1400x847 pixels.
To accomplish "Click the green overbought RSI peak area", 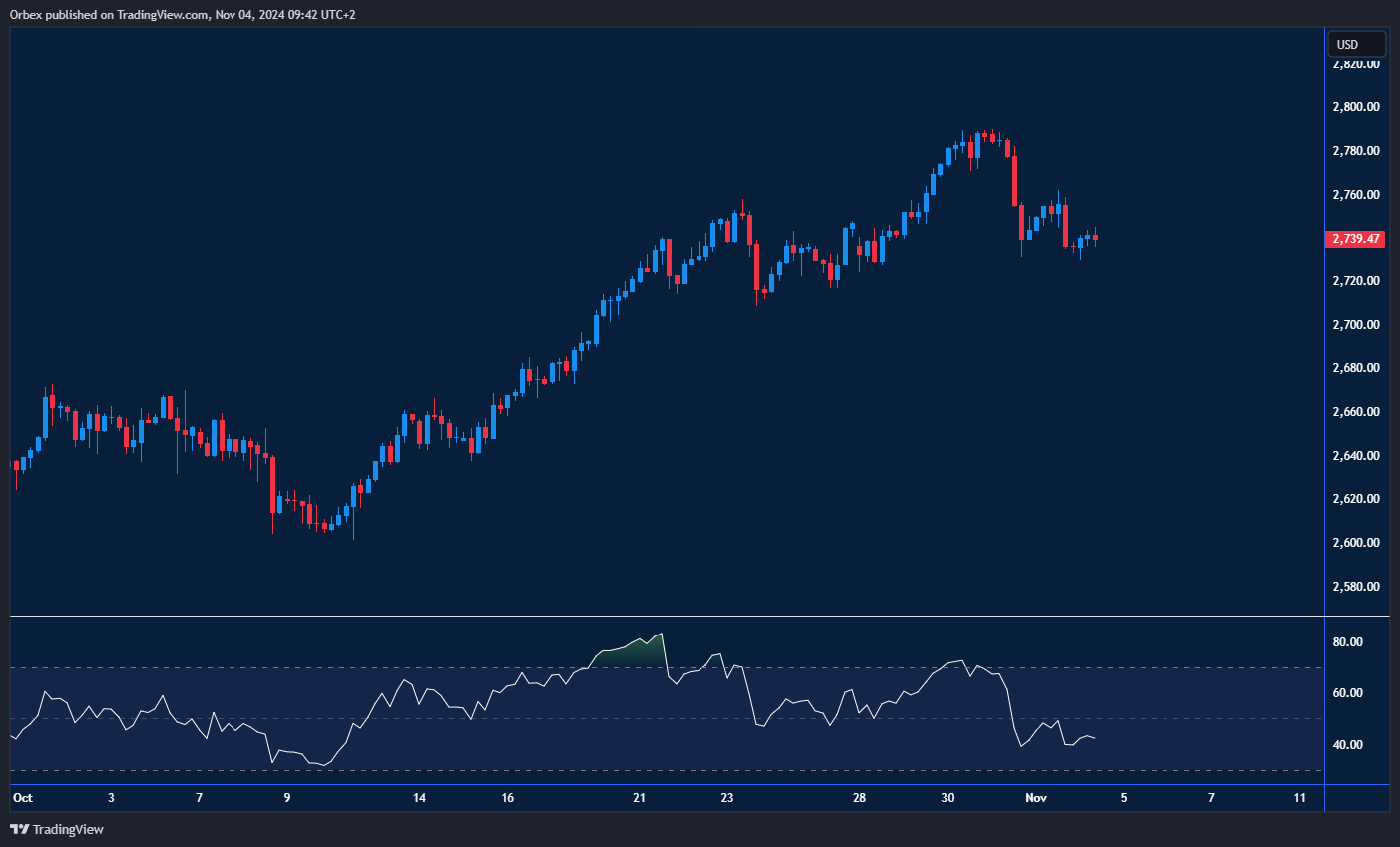I will click(x=629, y=653).
